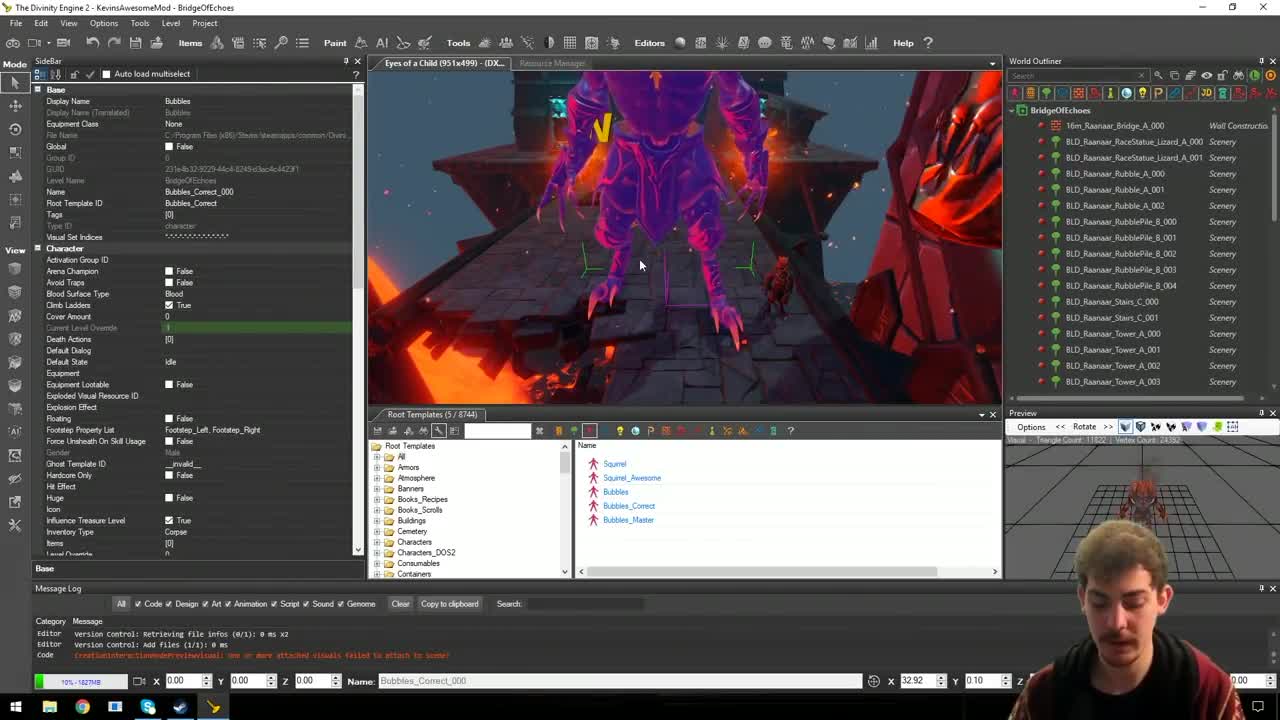This screenshot has width=1280, height=720.
Task: Toggle Auto load multiselect checkbox
Action: point(106,74)
